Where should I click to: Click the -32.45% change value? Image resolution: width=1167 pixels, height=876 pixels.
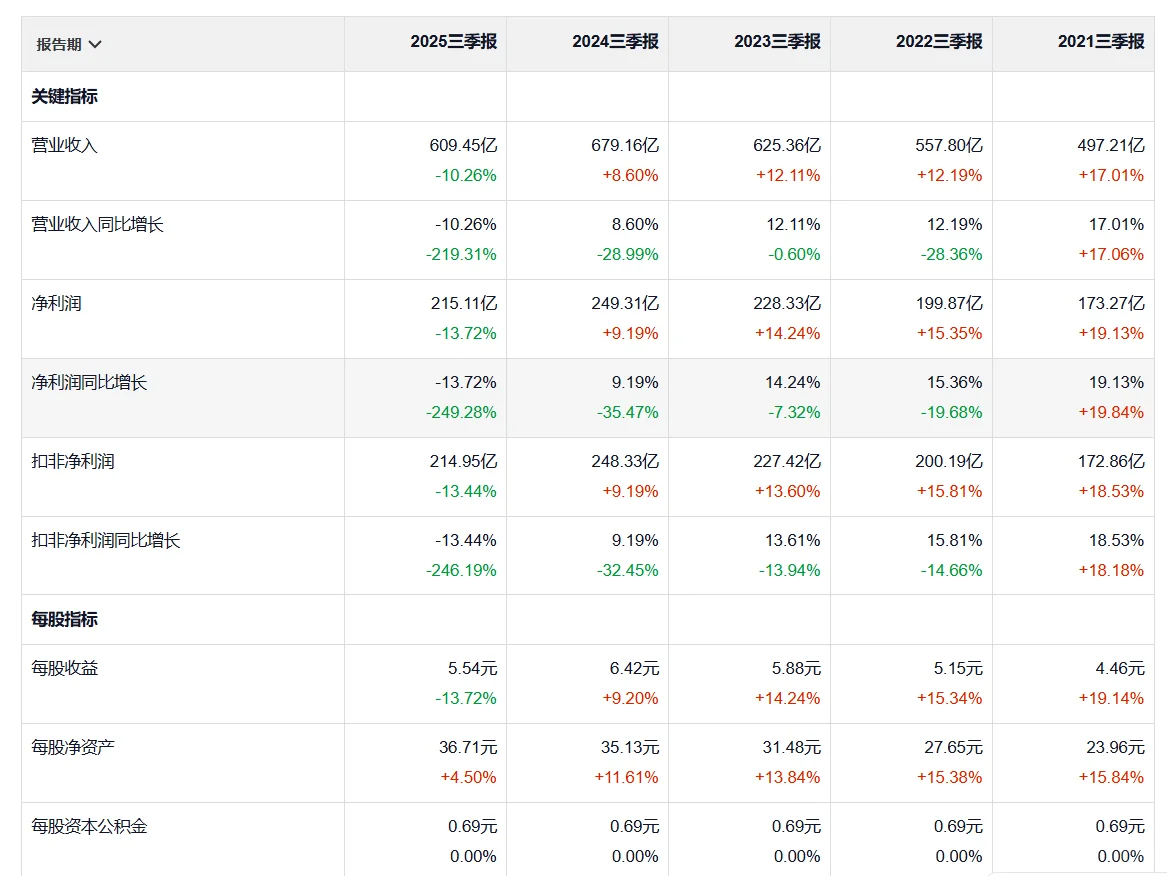627,570
